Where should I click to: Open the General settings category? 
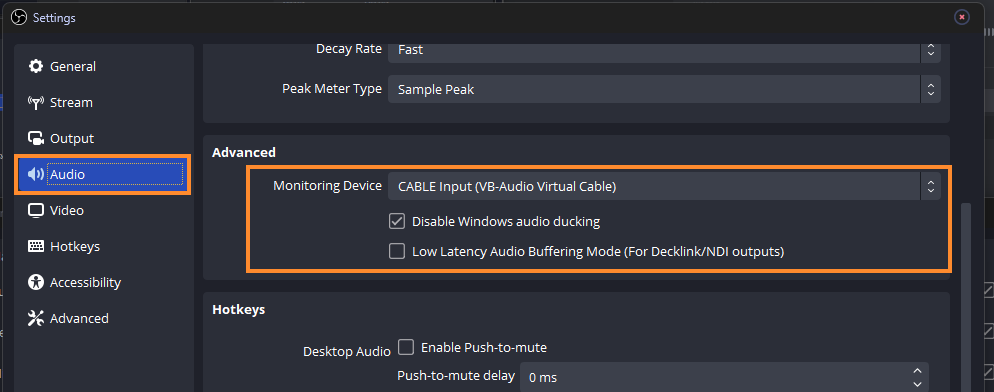(104, 66)
